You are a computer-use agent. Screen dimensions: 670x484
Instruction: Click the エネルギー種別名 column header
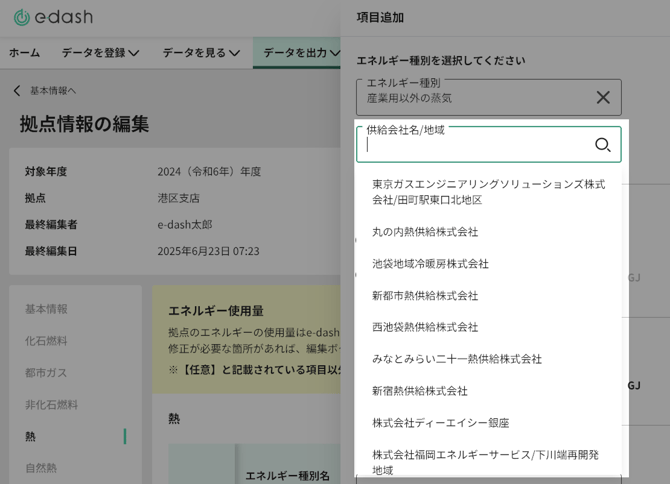point(287,475)
